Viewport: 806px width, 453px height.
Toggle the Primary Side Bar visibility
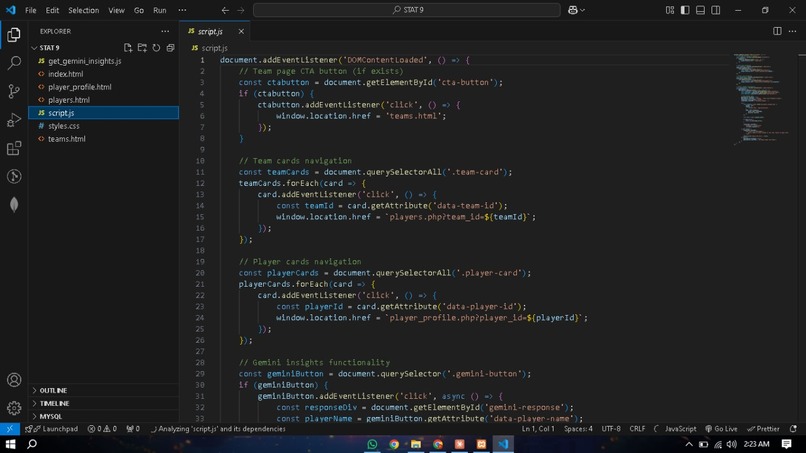pyautogui.click(x=685, y=10)
